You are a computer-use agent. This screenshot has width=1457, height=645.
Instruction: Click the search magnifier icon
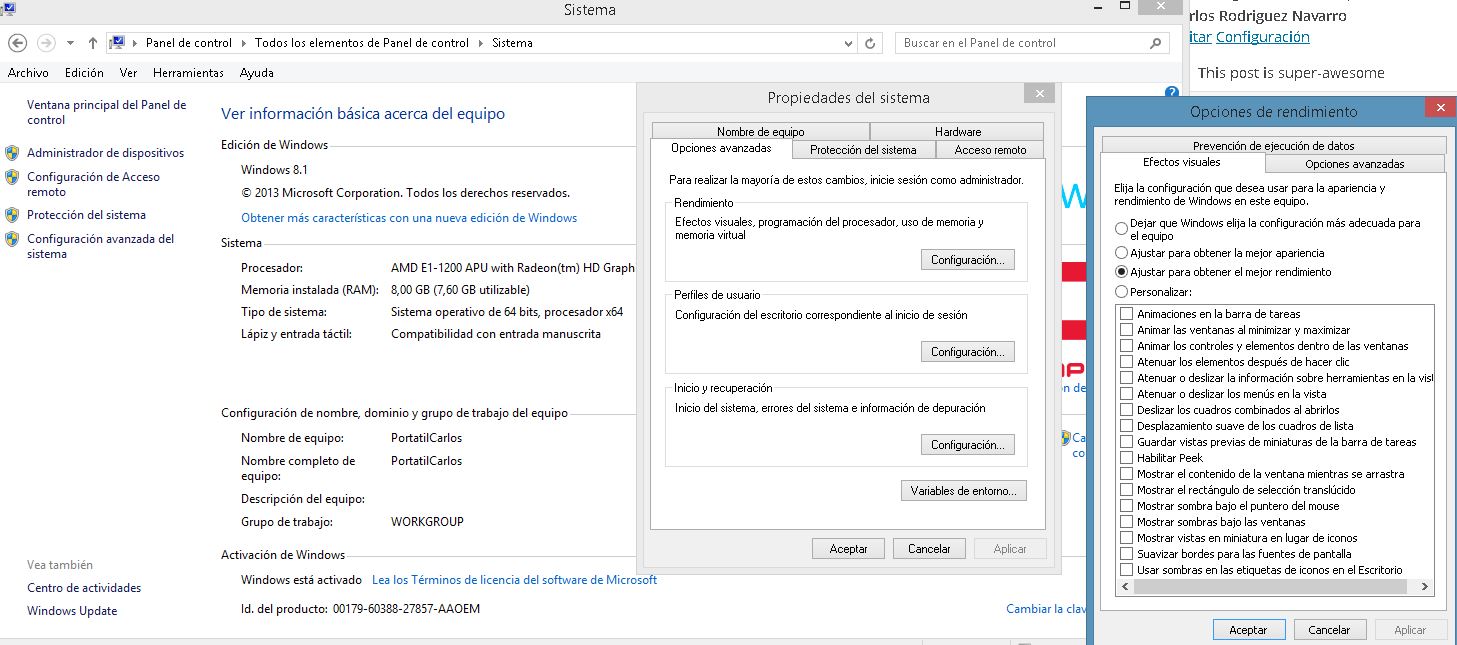[x=1156, y=43]
